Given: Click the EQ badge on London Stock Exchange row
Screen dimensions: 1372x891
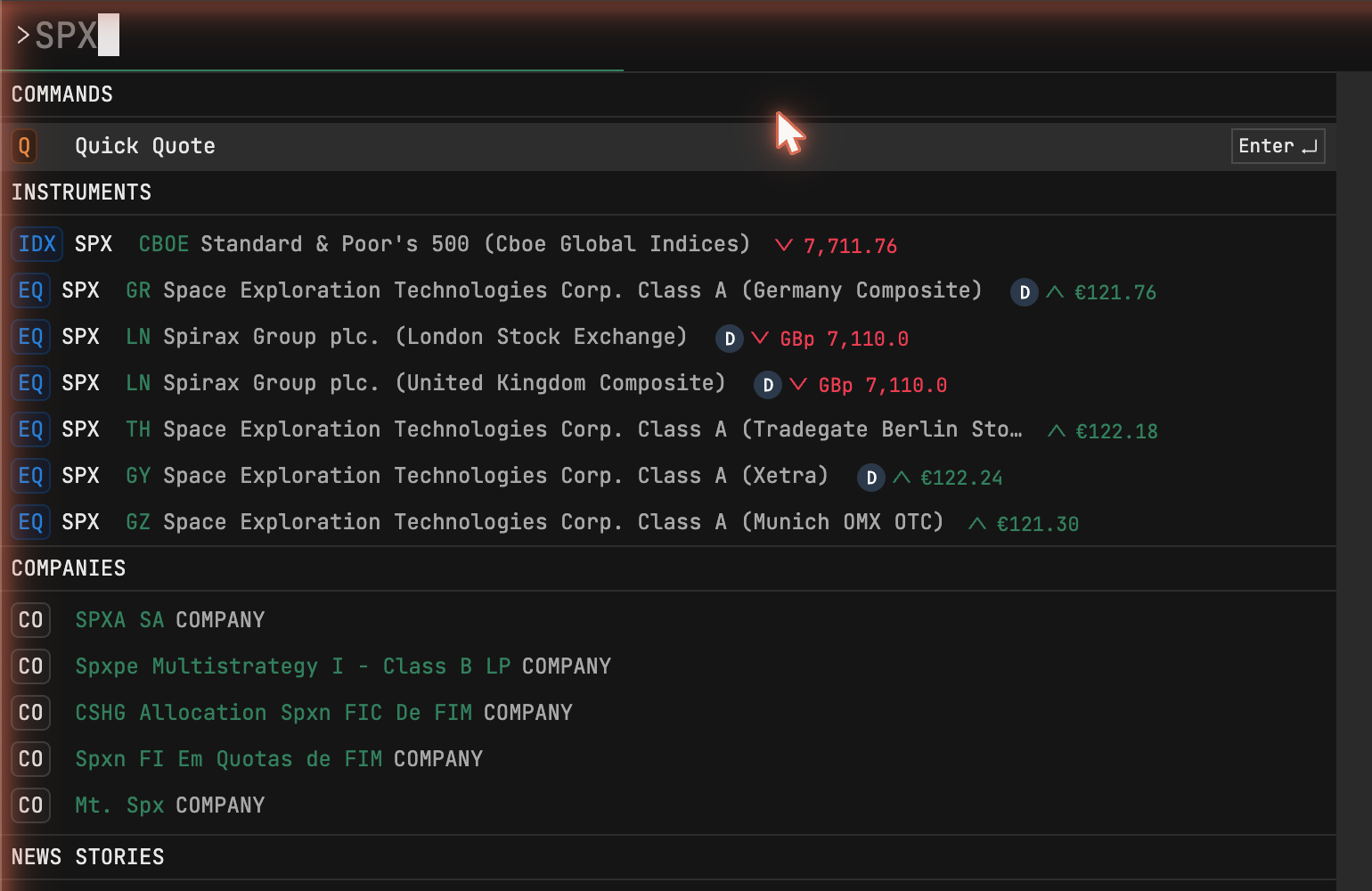Looking at the screenshot, I should [31, 337].
